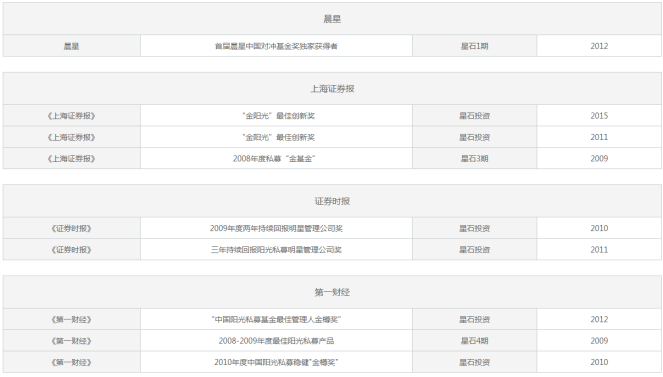This screenshot has width=663, height=377.
Task: Select 星石投资 in the 2015 row
Action: (474, 115)
